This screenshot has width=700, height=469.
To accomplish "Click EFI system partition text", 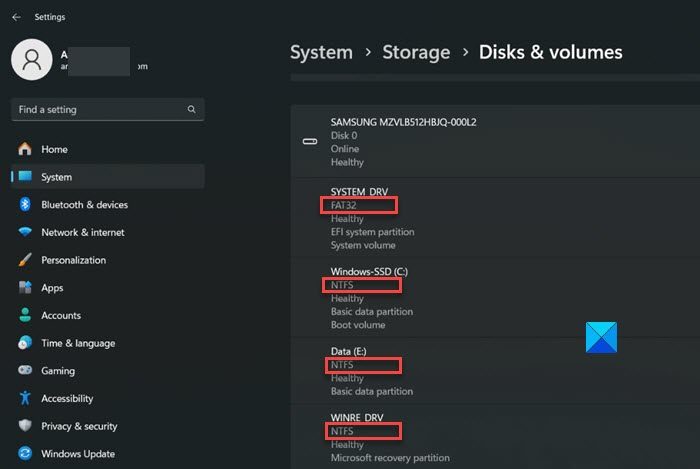I will pos(372,232).
